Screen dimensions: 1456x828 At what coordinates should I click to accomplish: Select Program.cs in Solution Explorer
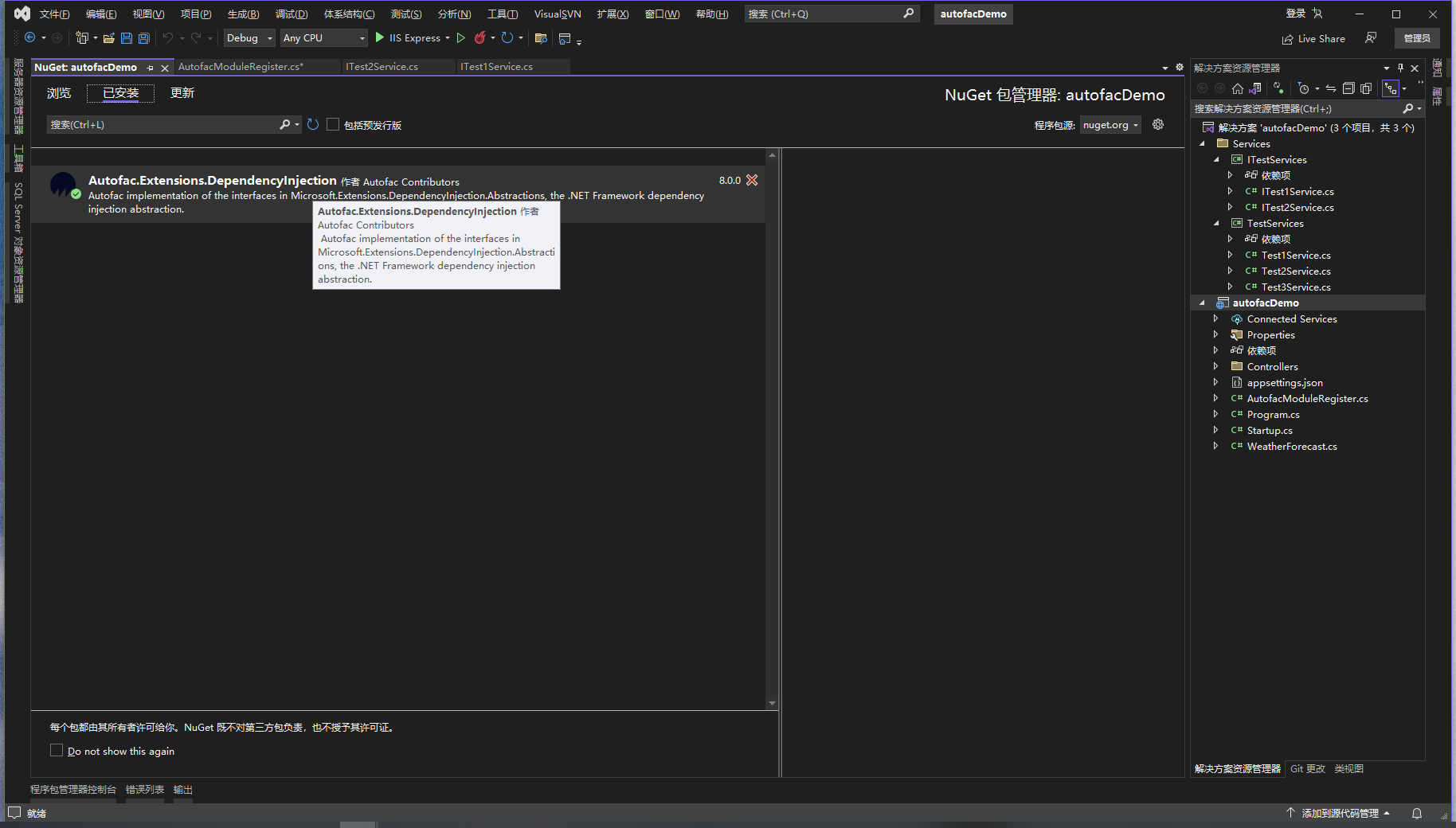pos(1273,414)
